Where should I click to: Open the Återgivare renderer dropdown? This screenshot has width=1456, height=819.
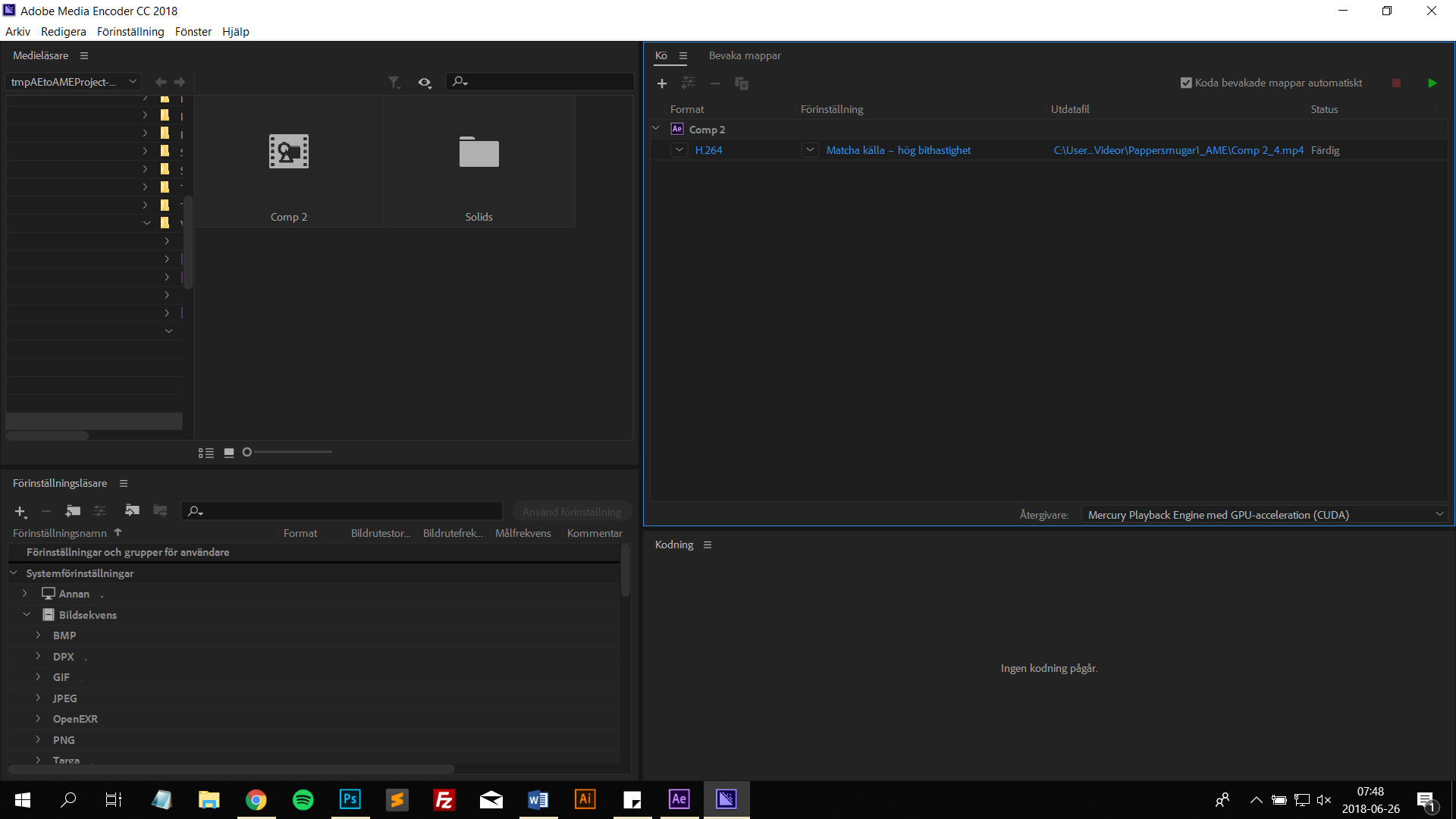point(1265,515)
